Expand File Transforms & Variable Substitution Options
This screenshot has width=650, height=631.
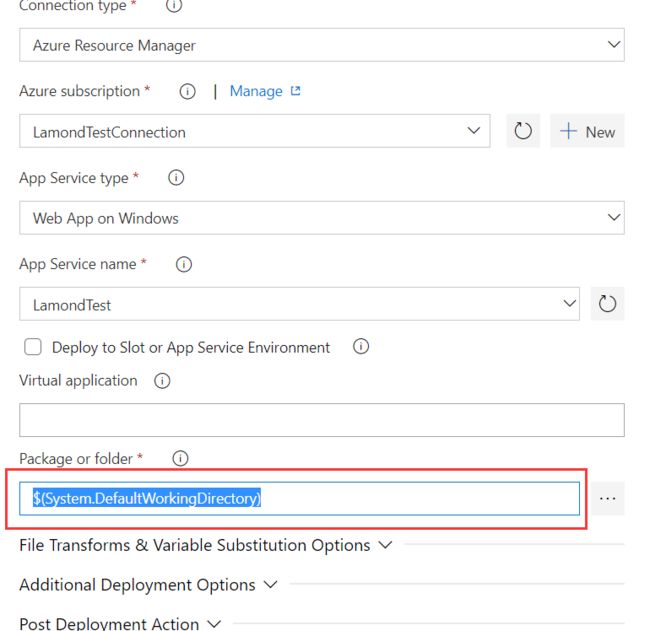pos(205,545)
